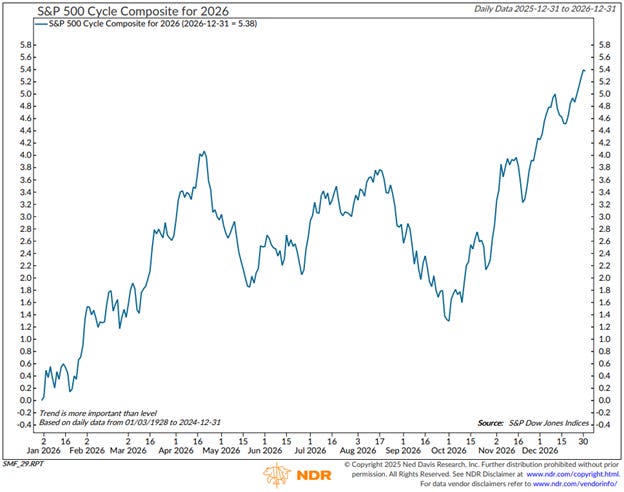
Task: Click the 'Trend is more important than level' note
Action: coord(98,413)
